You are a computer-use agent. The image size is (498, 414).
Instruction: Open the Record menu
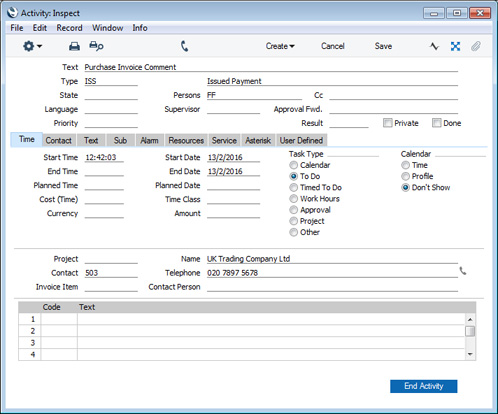(x=69, y=28)
